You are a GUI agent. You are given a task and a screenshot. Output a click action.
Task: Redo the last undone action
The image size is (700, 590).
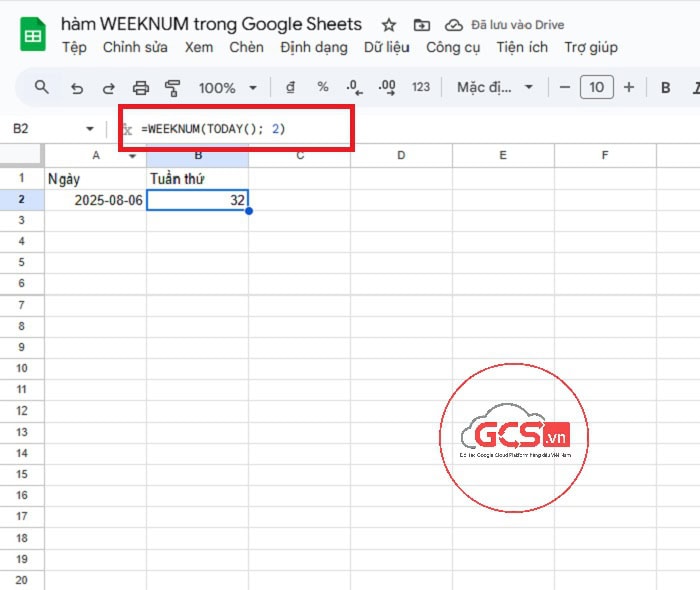point(108,88)
